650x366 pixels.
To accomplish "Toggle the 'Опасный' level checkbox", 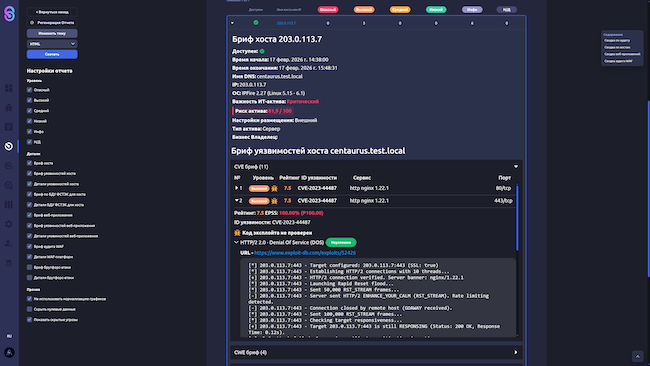I will [x=29, y=90].
